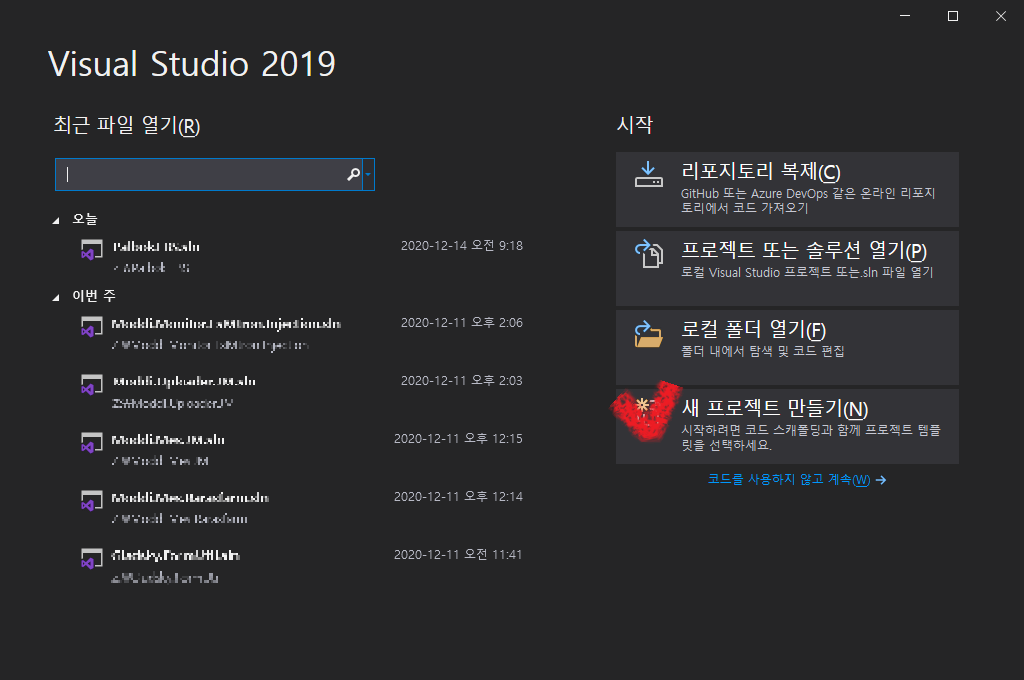Collapse the 이번 주 group
This screenshot has height=680, width=1024.
[56, 298]
